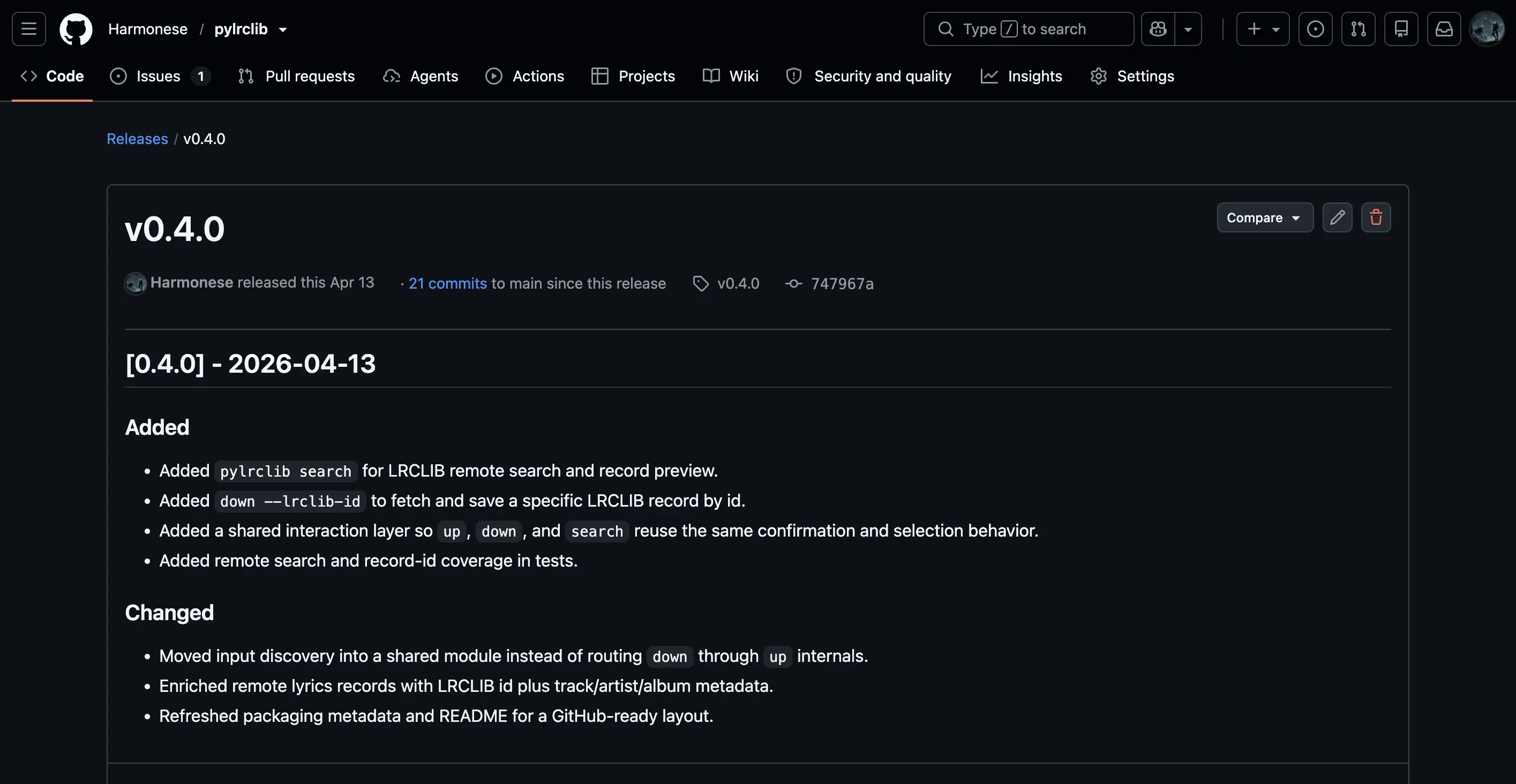View 21 commits since this release

click(448, 283)
